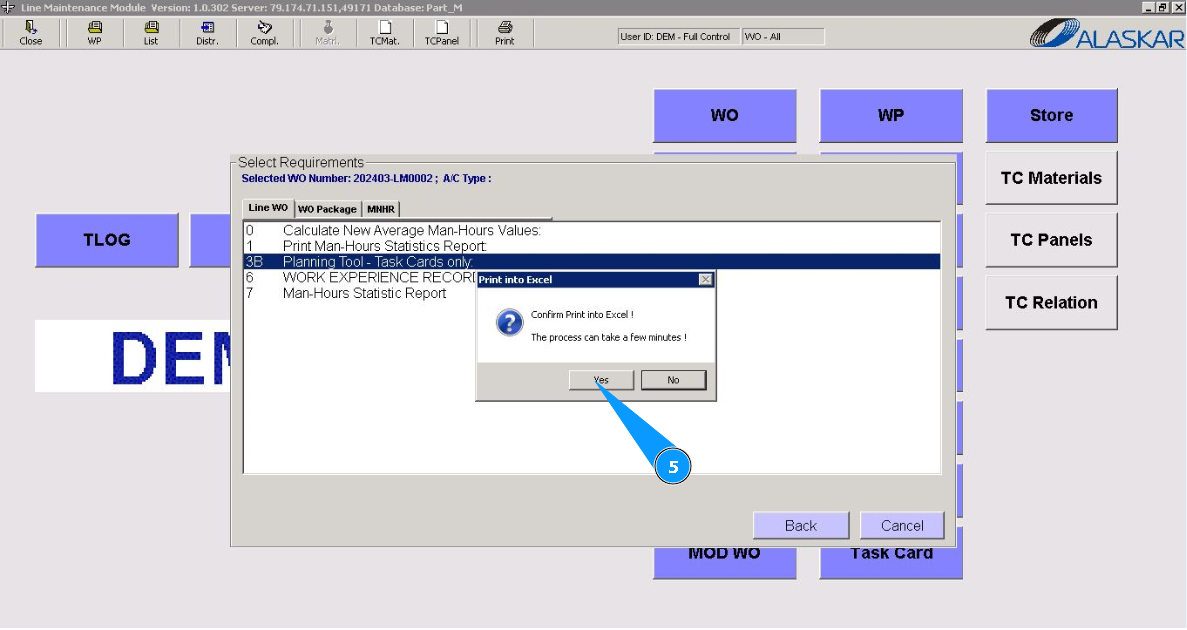Open the Store module button

pos(1051,115)
